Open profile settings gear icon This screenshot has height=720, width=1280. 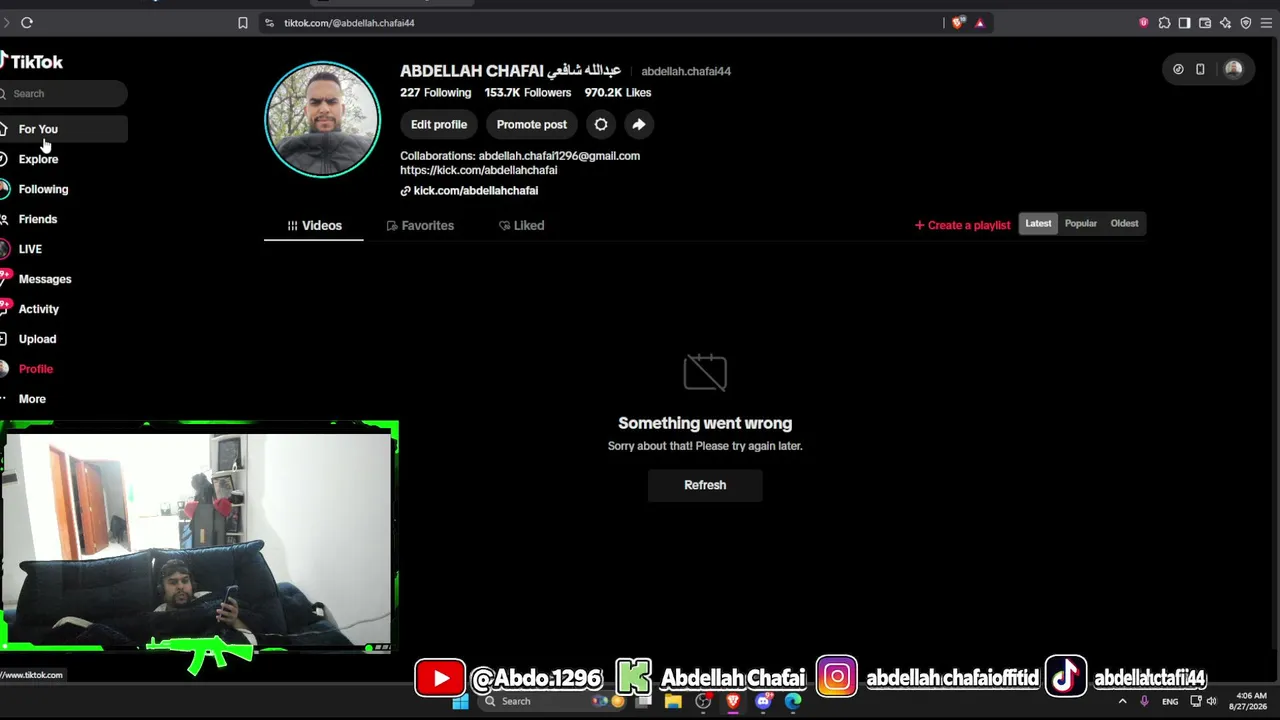pos(601,124)
